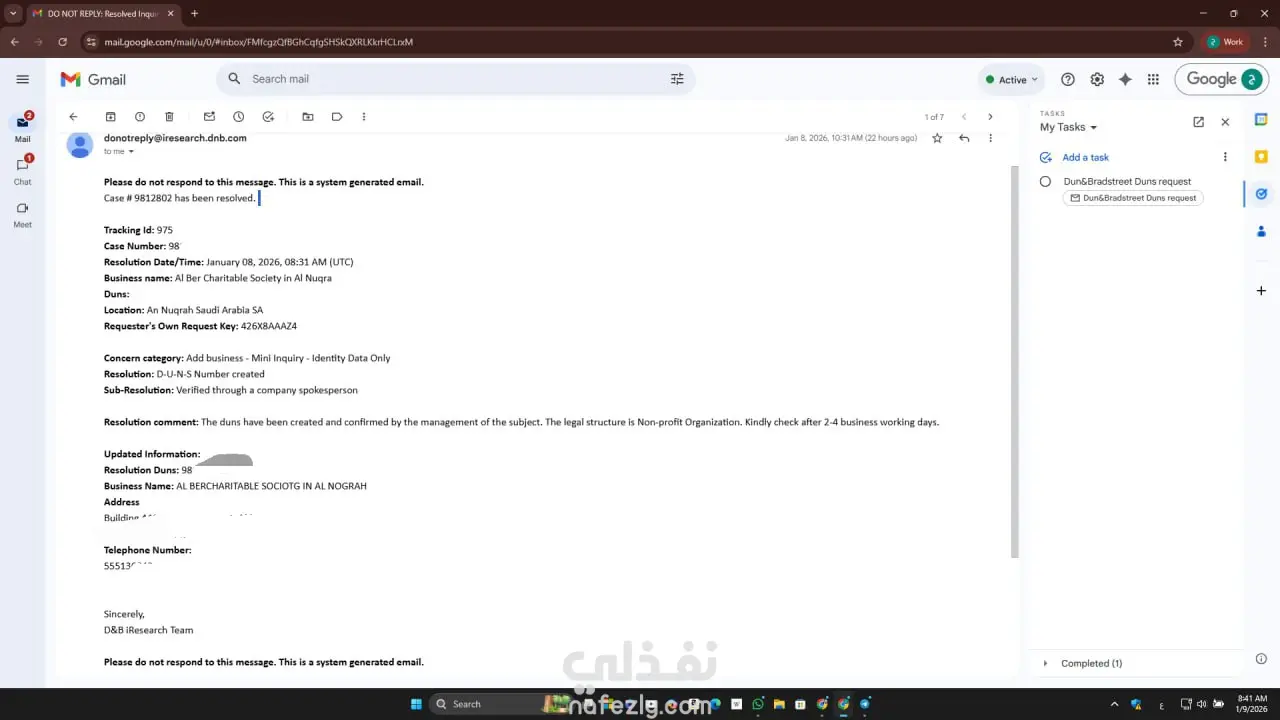
Task: Go back to inbox arrow
Action: tap(73, 117)
